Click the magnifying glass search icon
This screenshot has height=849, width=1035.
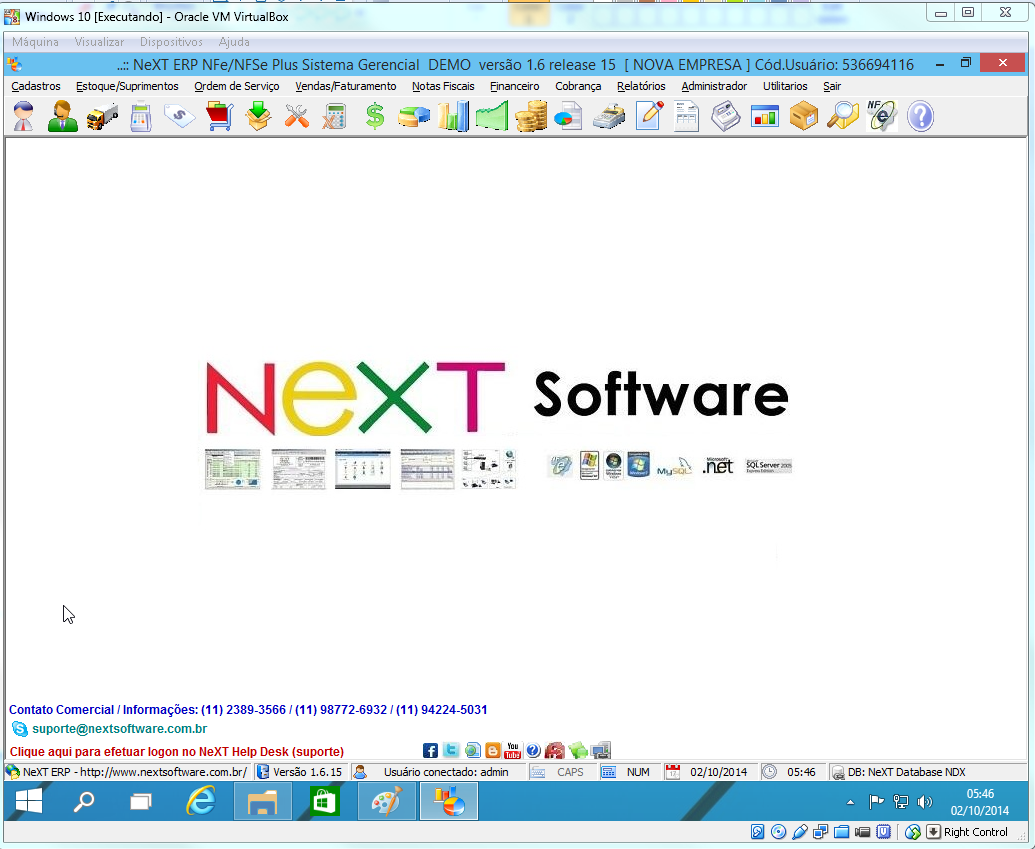tap(842, 116)
